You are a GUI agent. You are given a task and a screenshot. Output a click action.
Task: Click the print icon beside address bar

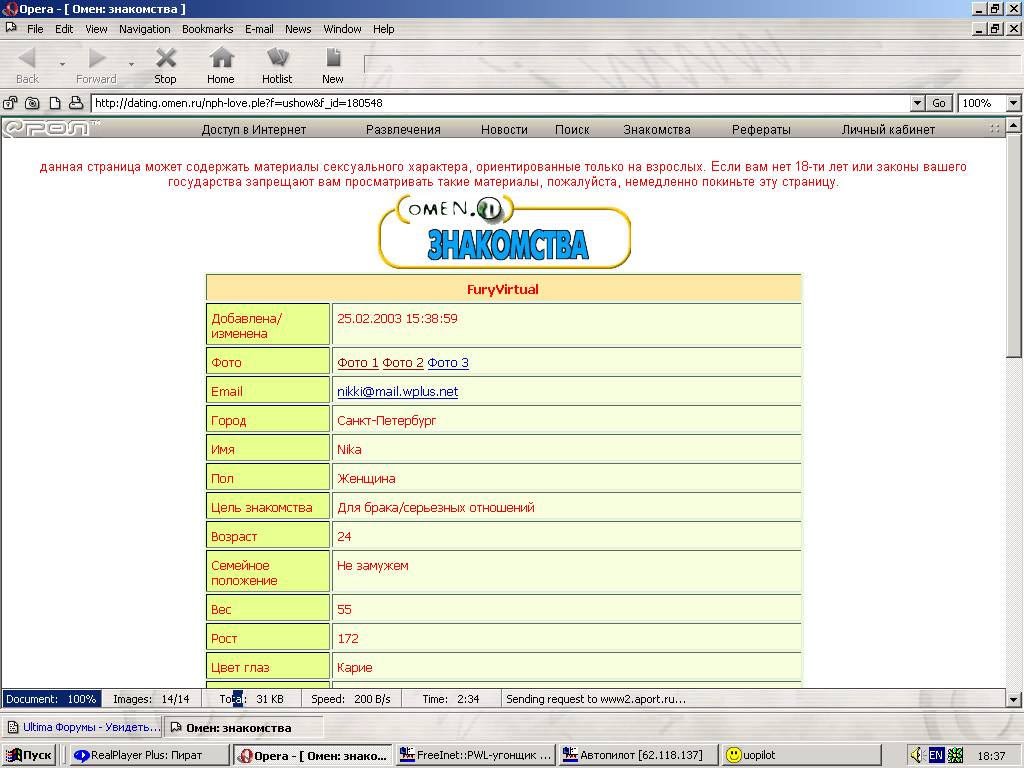pos(76,103)
